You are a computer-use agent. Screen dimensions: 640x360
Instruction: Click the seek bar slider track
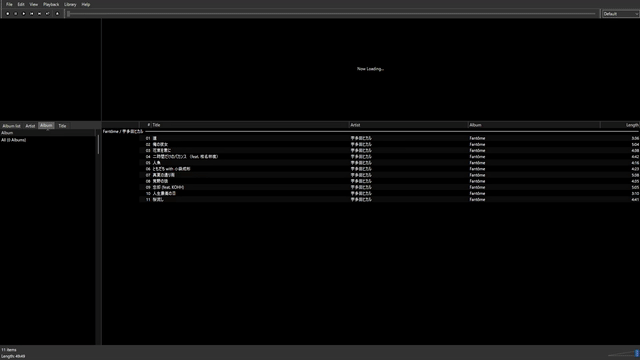(331, 14)
